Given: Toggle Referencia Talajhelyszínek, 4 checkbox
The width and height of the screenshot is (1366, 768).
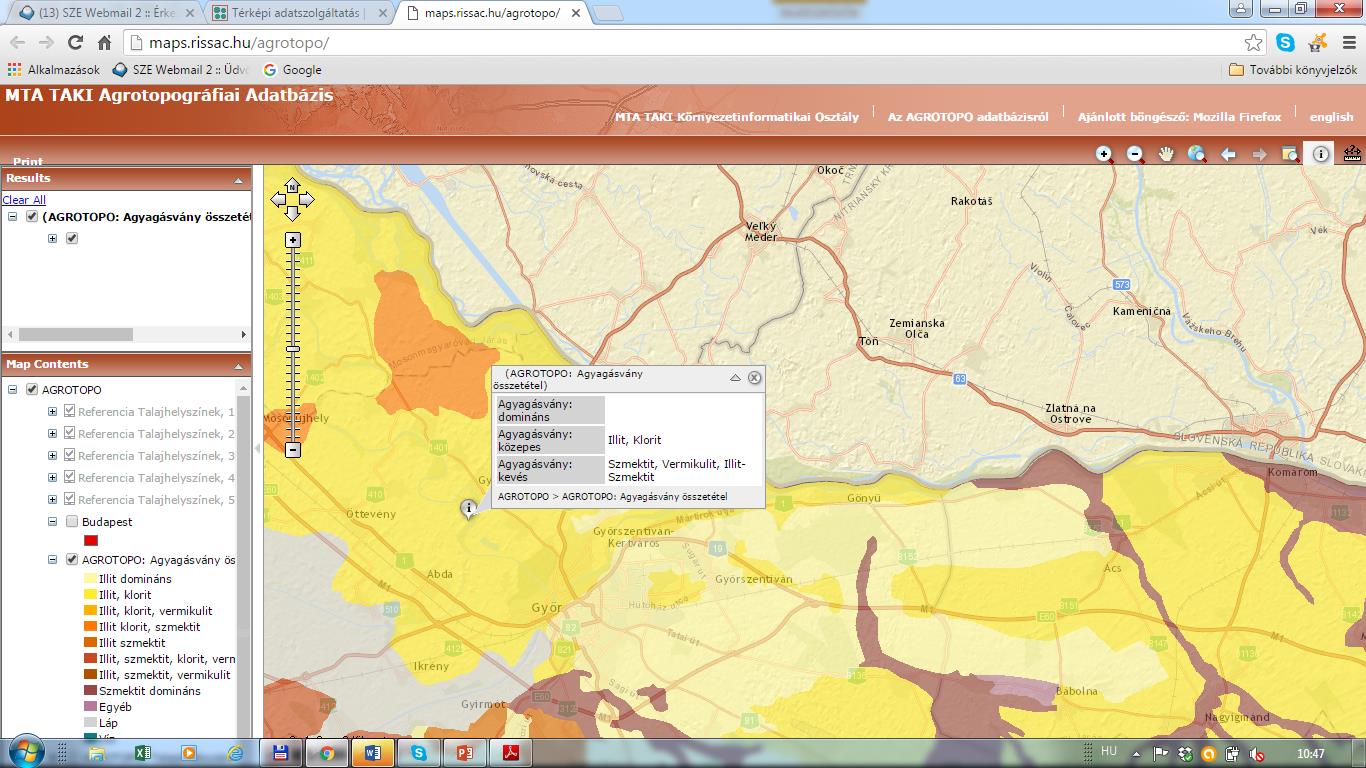Looking at the screenshot, I should (70, 477).
